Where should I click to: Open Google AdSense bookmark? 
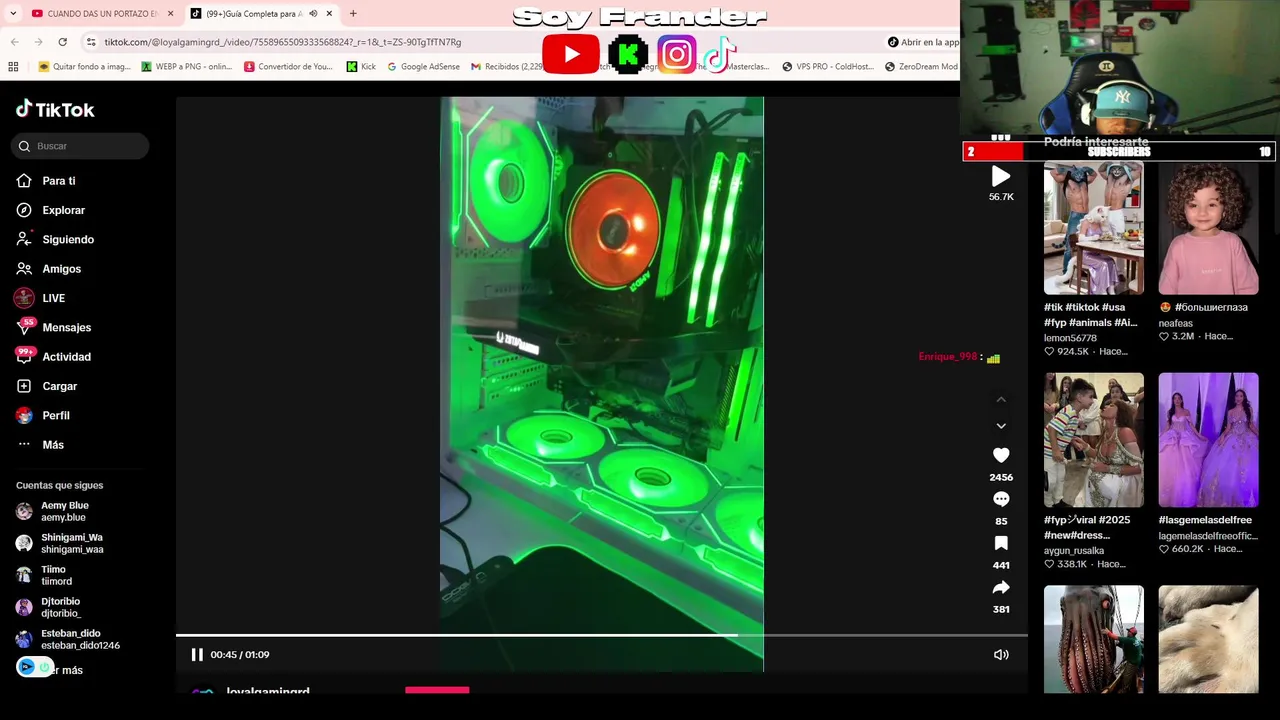click(x=423, y=67)
